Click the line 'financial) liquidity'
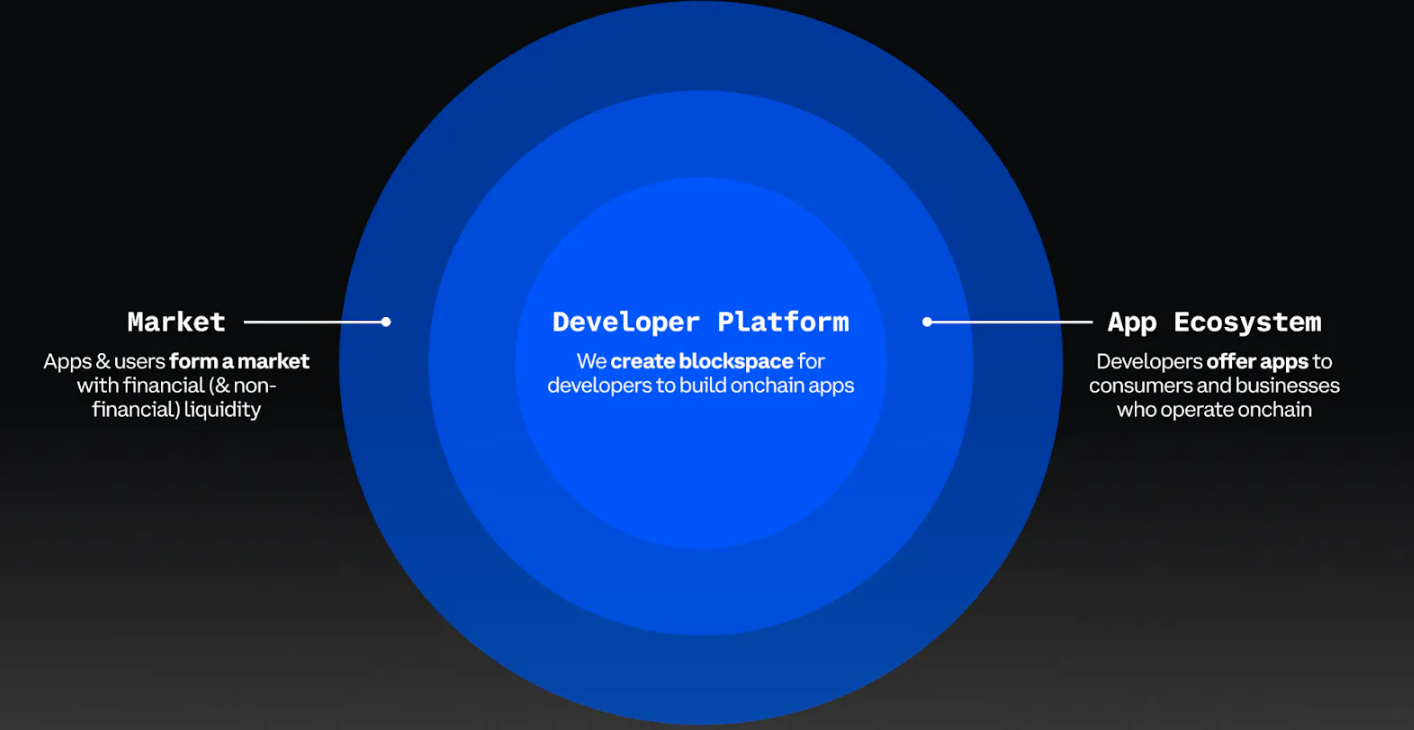Viewport: 1414px width, 730px height. pyautogui.click(x=176, y=410)
